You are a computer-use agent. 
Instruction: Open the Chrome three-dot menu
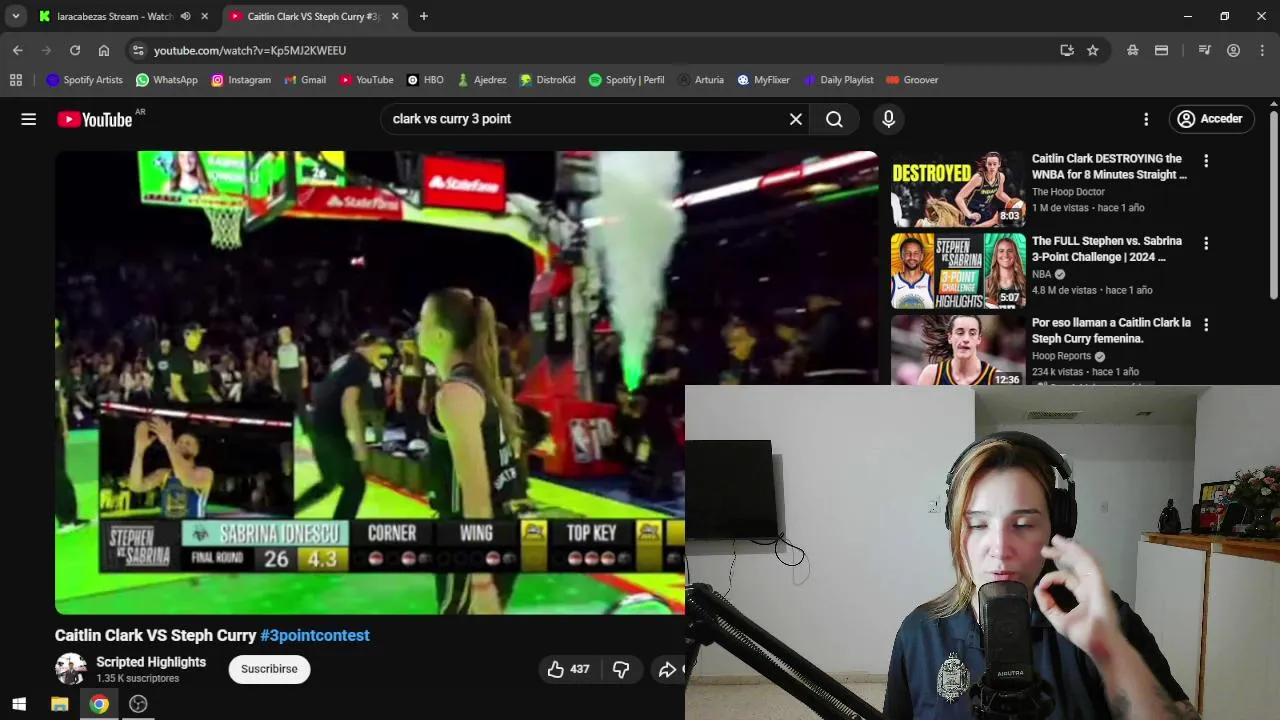point(1263,50)
